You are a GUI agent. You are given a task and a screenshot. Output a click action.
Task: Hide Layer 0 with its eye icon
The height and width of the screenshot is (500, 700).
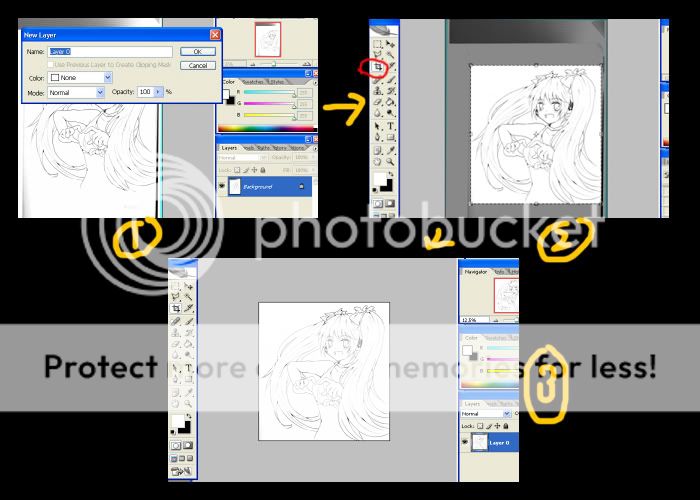(x=465, y=442)
